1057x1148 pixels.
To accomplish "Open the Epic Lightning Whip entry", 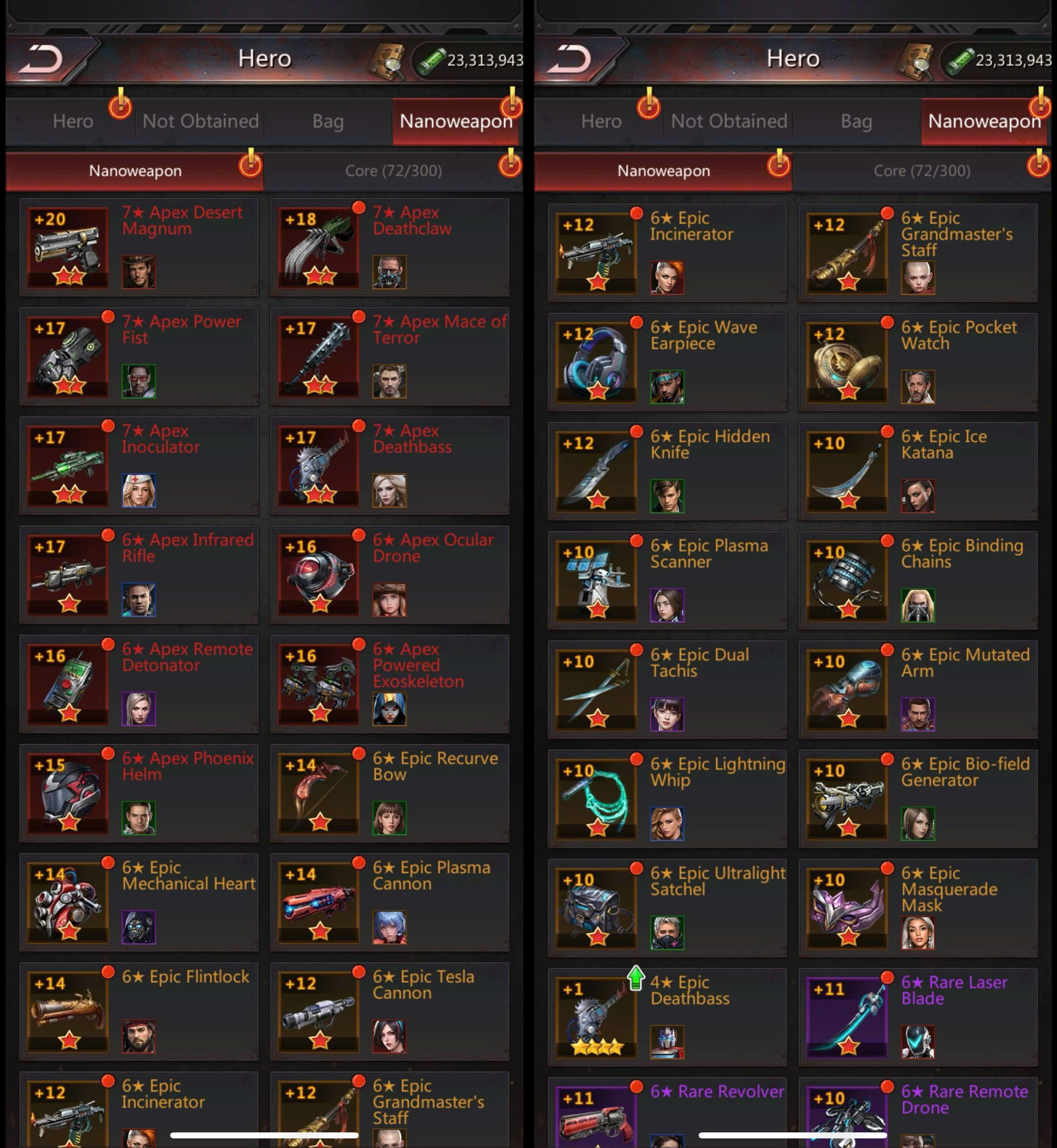I will pos(667,799).
